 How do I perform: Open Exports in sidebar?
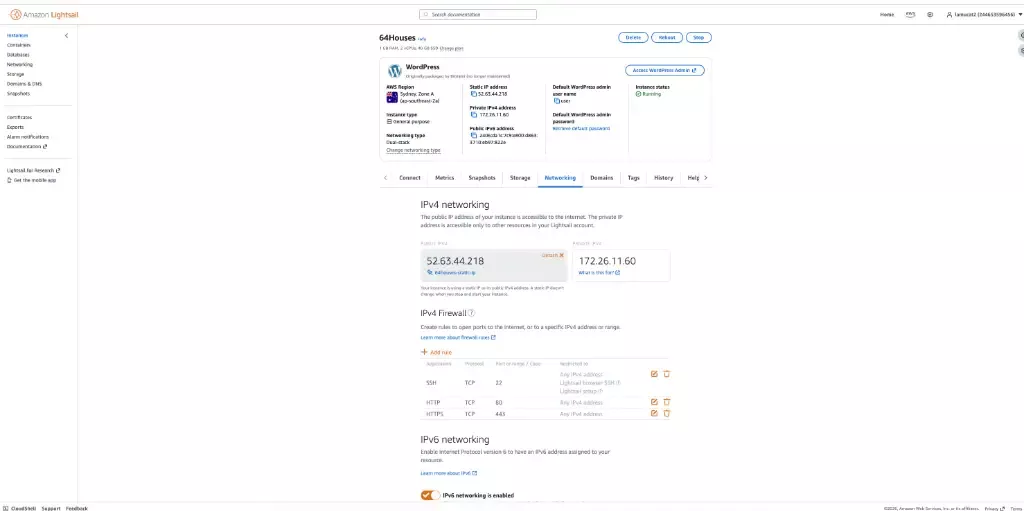tap(15, 127)
